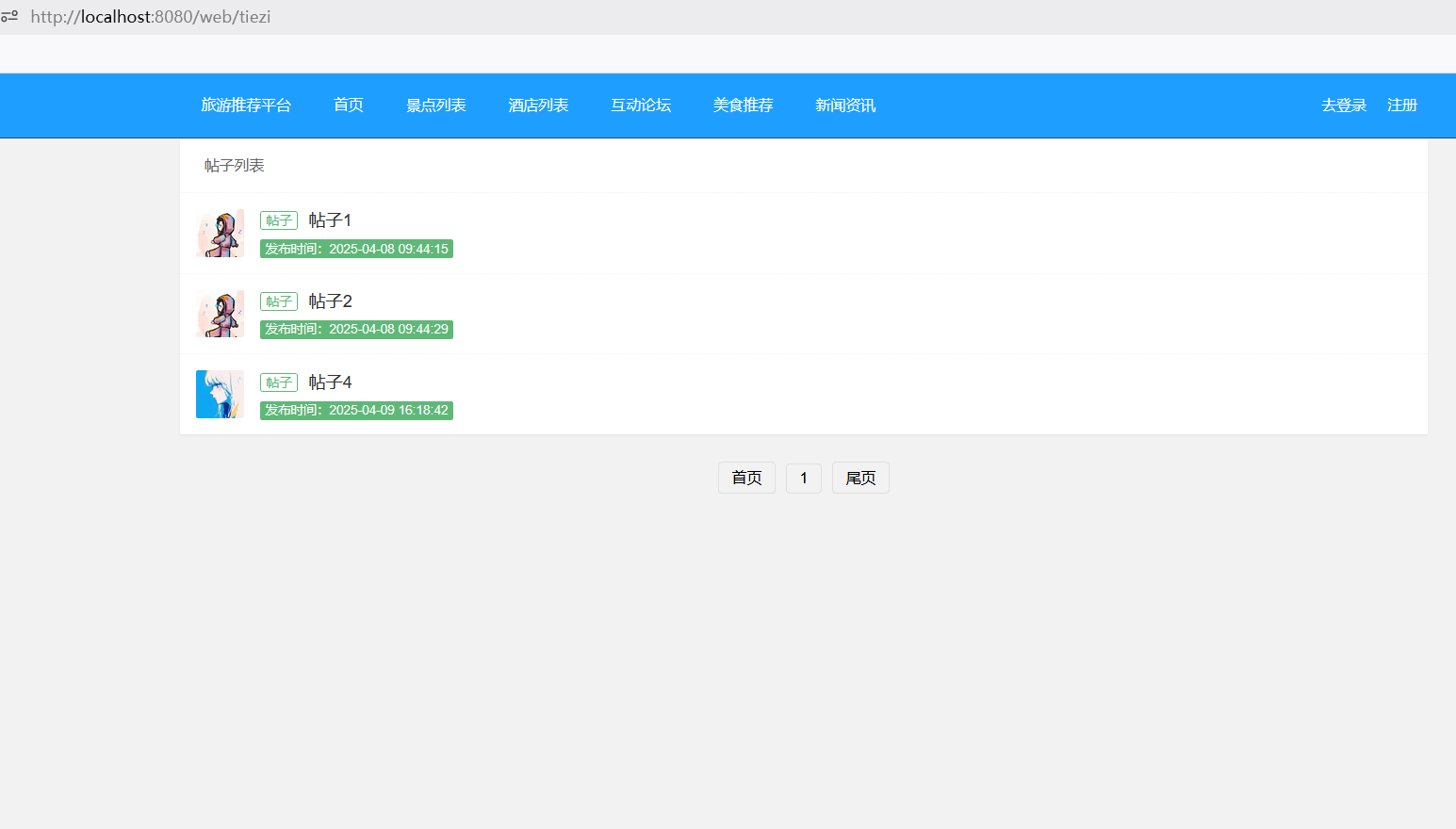Click the 首页 pagination button
This screenshot has width=1456, height=829.
pos(746,478)
